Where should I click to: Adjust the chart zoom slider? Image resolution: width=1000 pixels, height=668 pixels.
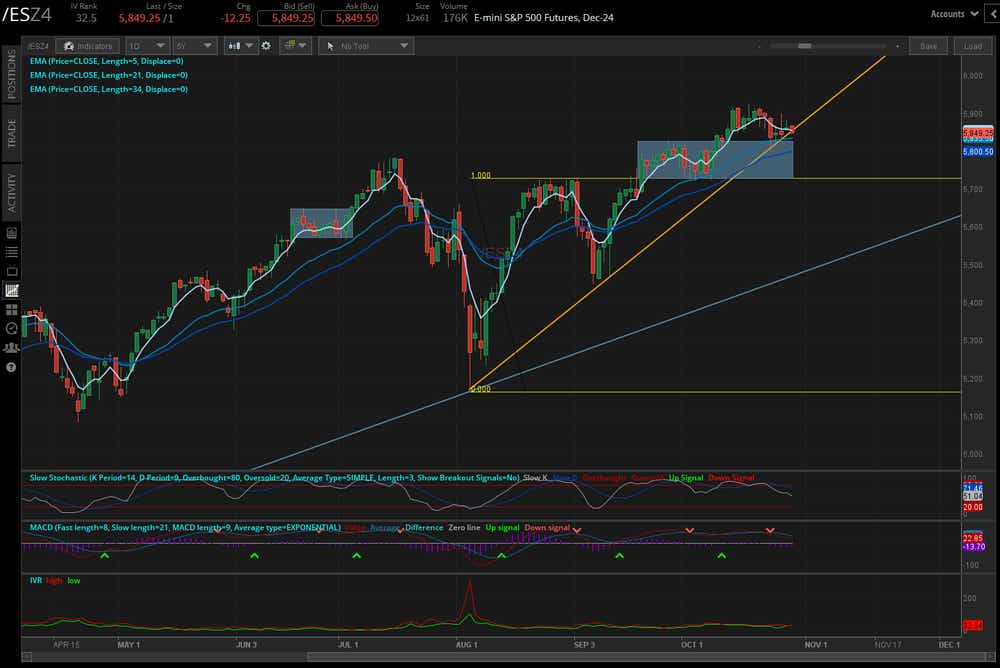point(805,45)
